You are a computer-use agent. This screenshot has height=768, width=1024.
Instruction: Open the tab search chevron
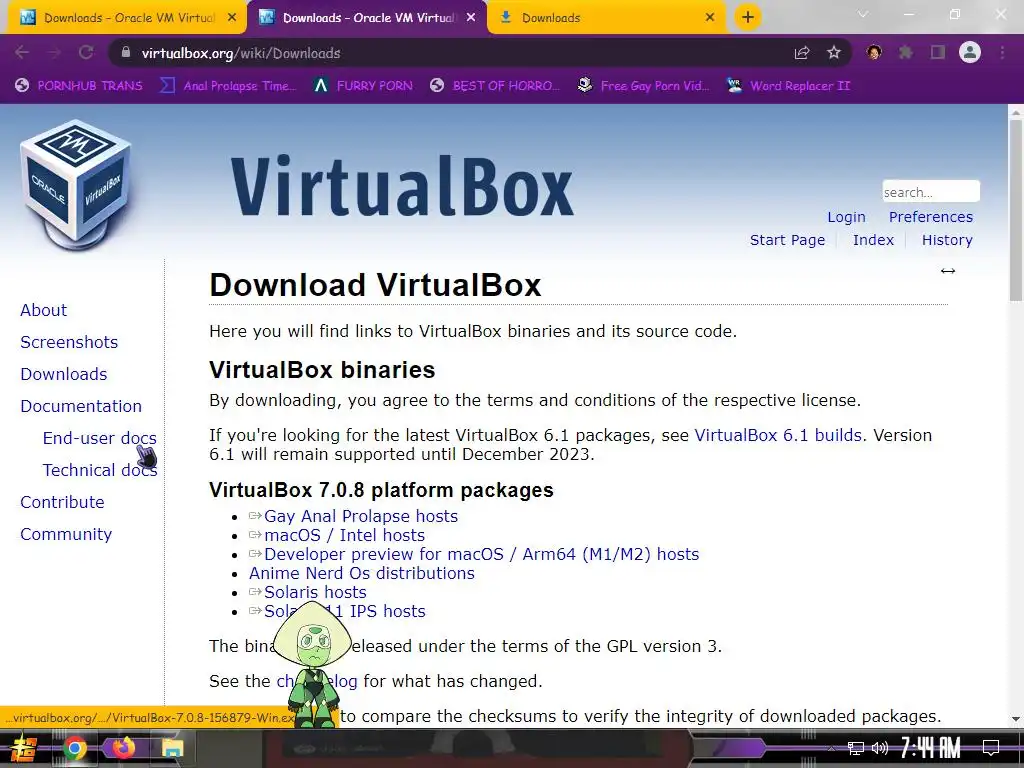click(863, 14)
